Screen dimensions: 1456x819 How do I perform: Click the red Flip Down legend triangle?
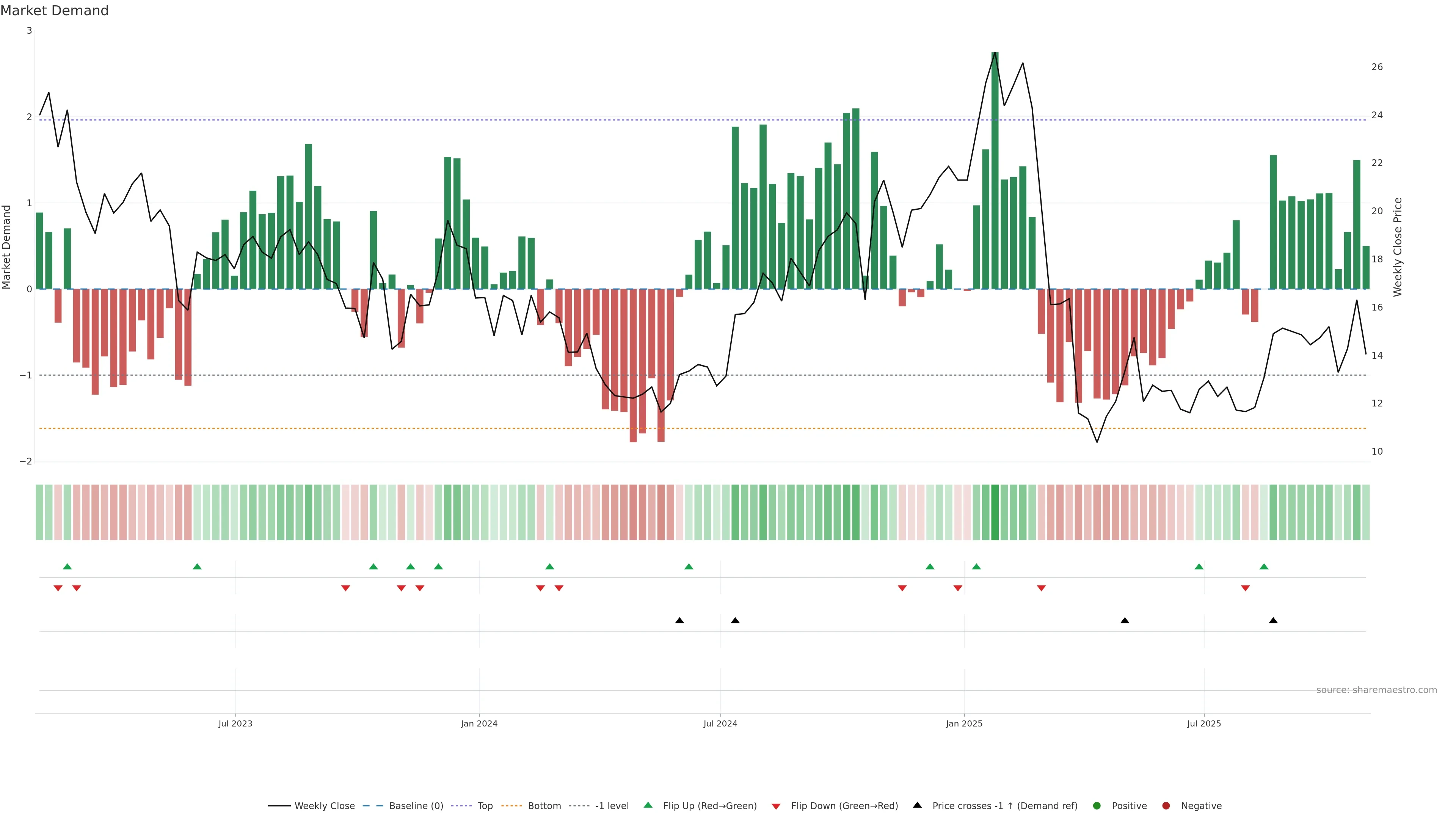[776, 806]
